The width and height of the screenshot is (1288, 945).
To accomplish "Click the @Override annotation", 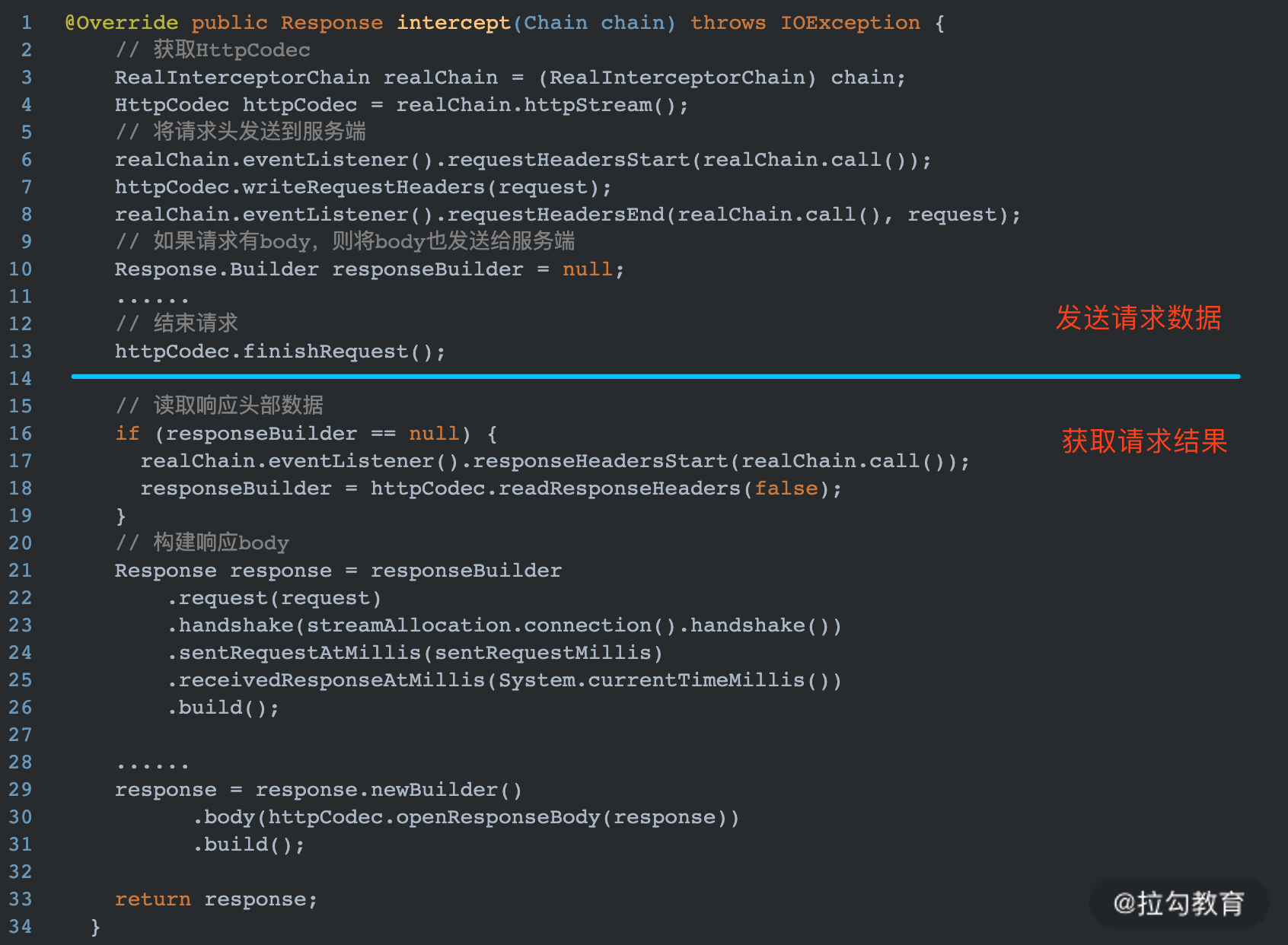I will [122, 23].
